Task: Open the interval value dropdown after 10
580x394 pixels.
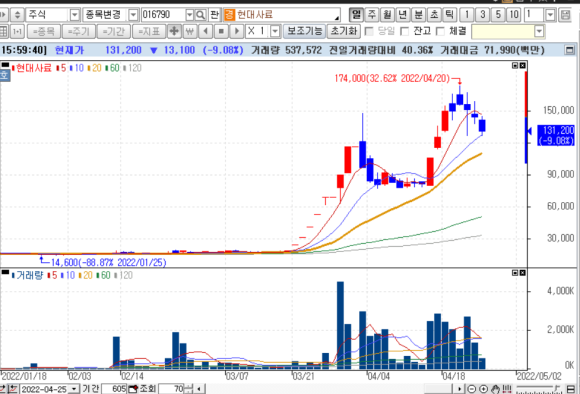Action: pyautogui.click(x=550, y=15)
